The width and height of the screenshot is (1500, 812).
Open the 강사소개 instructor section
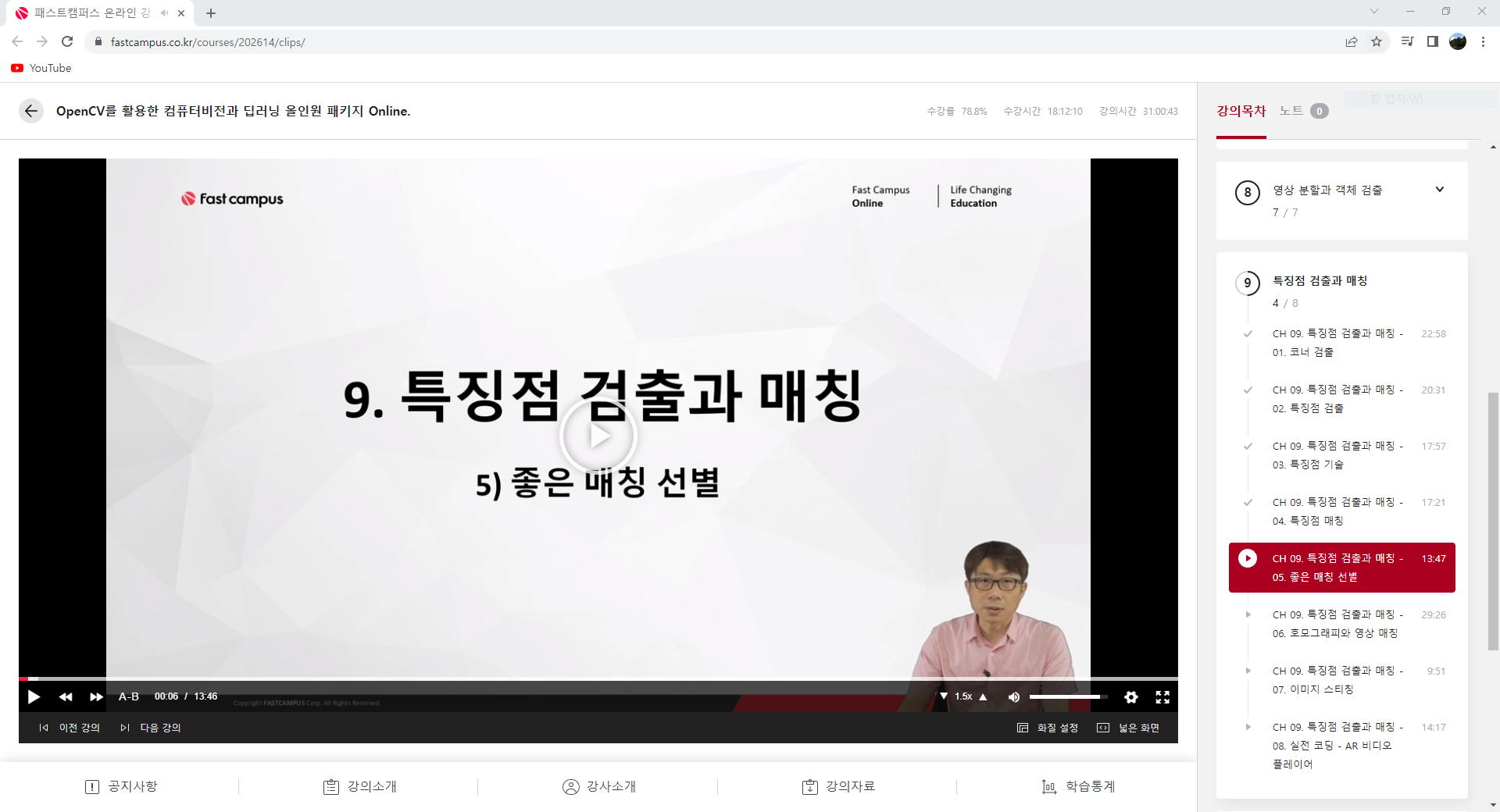[x=599, y=786]
